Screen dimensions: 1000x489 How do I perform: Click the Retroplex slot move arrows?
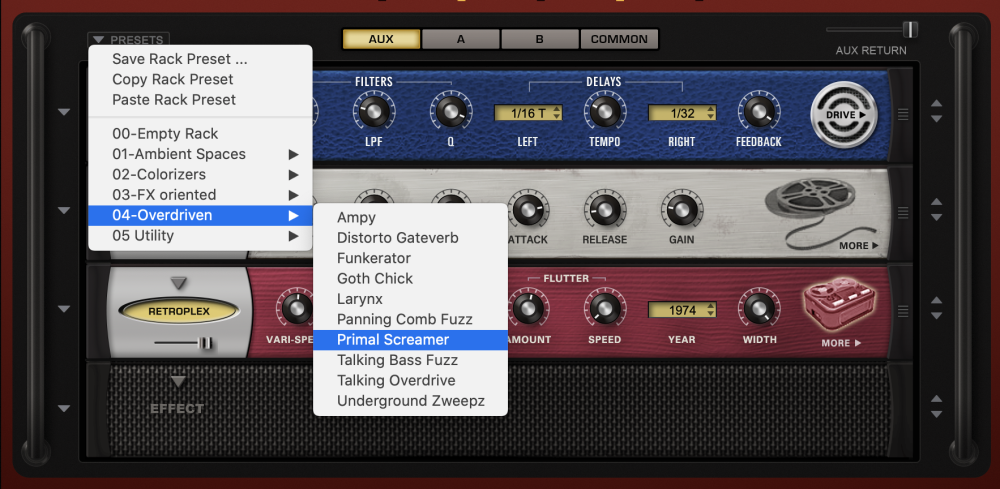[x=936, y=308]
